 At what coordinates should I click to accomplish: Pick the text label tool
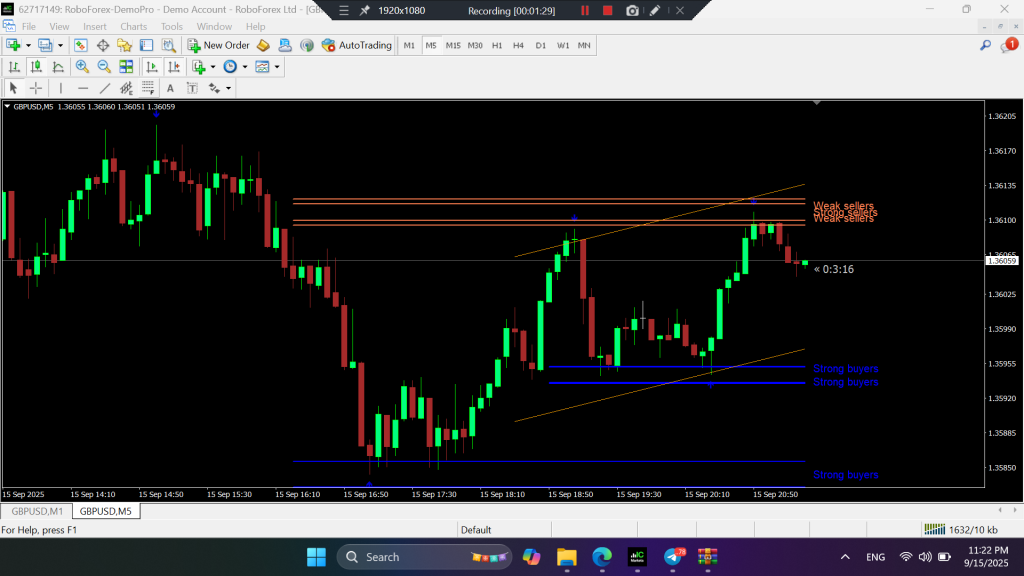point(169,88)
